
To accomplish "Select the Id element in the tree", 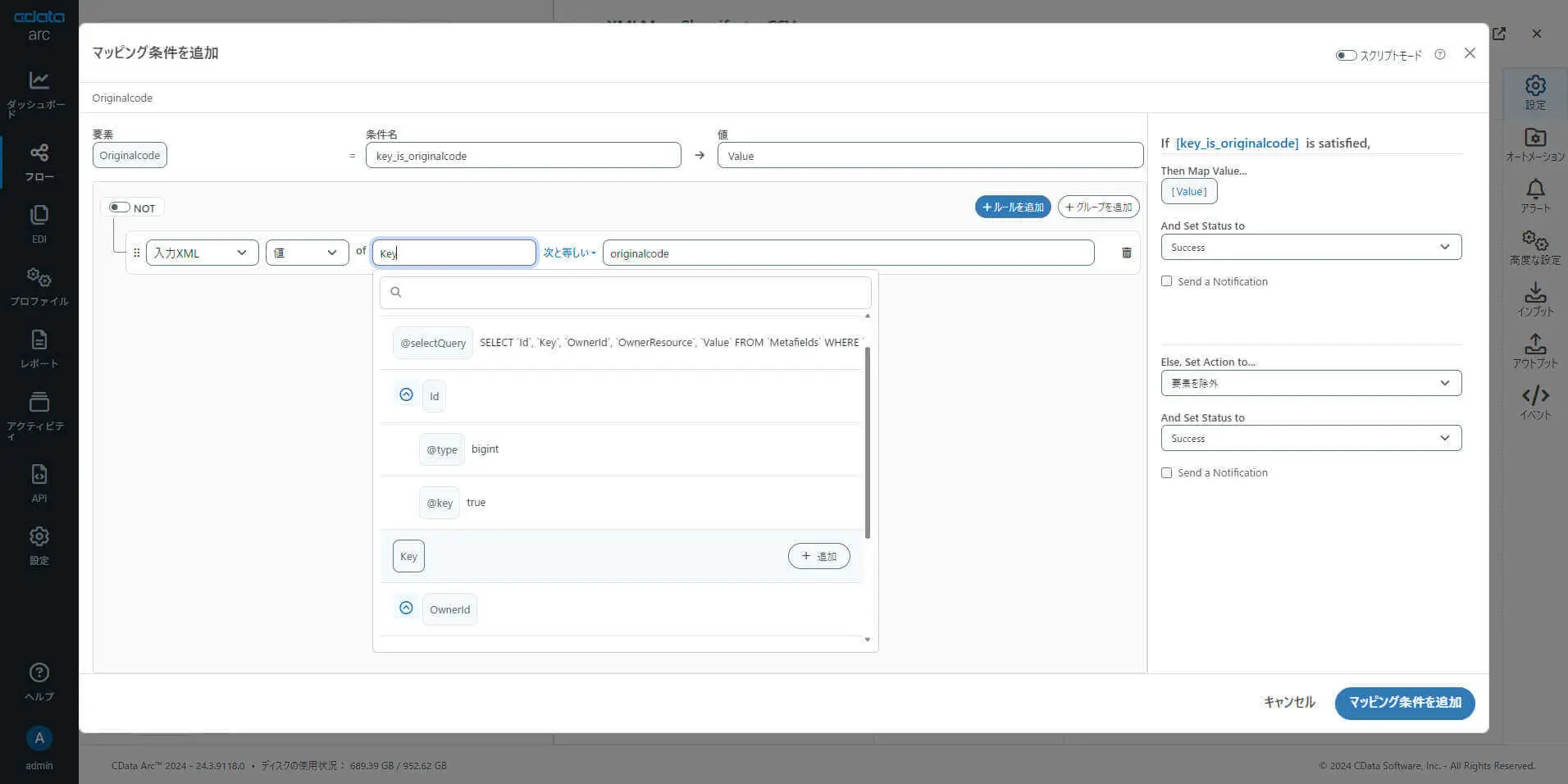I will [x=434, y=396].
